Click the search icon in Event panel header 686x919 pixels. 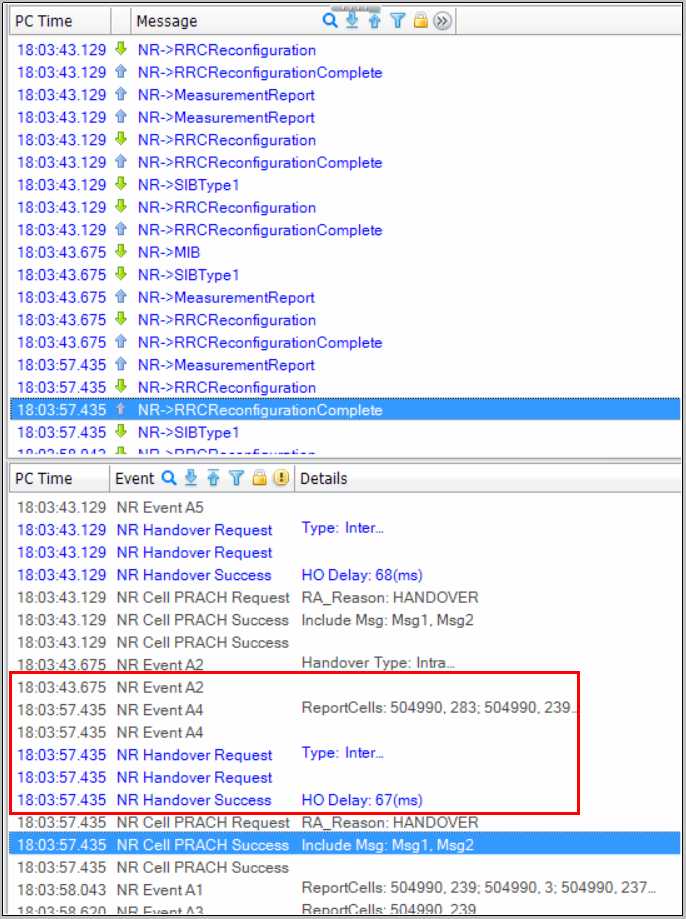pyautogui.click(x=168, y=478)
